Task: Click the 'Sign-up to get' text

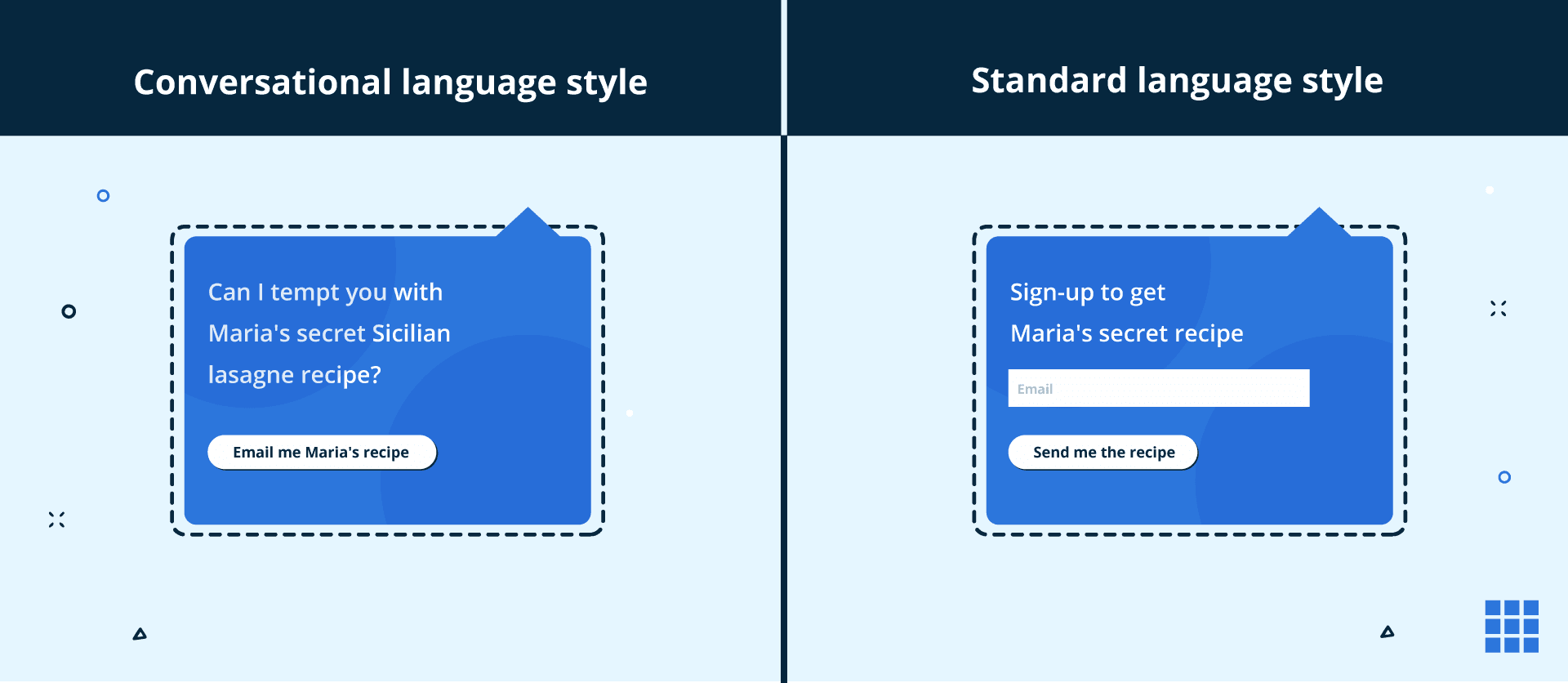Action: click(1087, 292)
